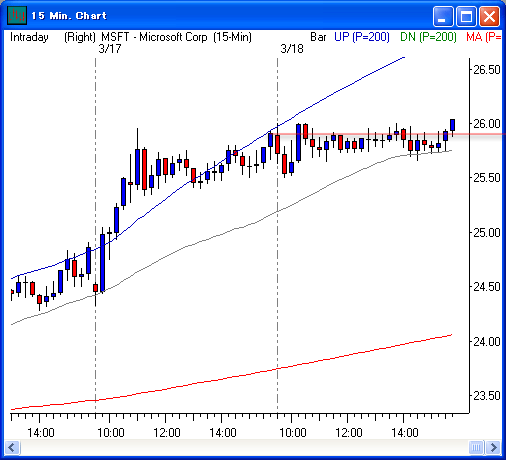This screenshot has width=506, height=460.
Task: Click the Intraday label
Action: coord(29,37)
